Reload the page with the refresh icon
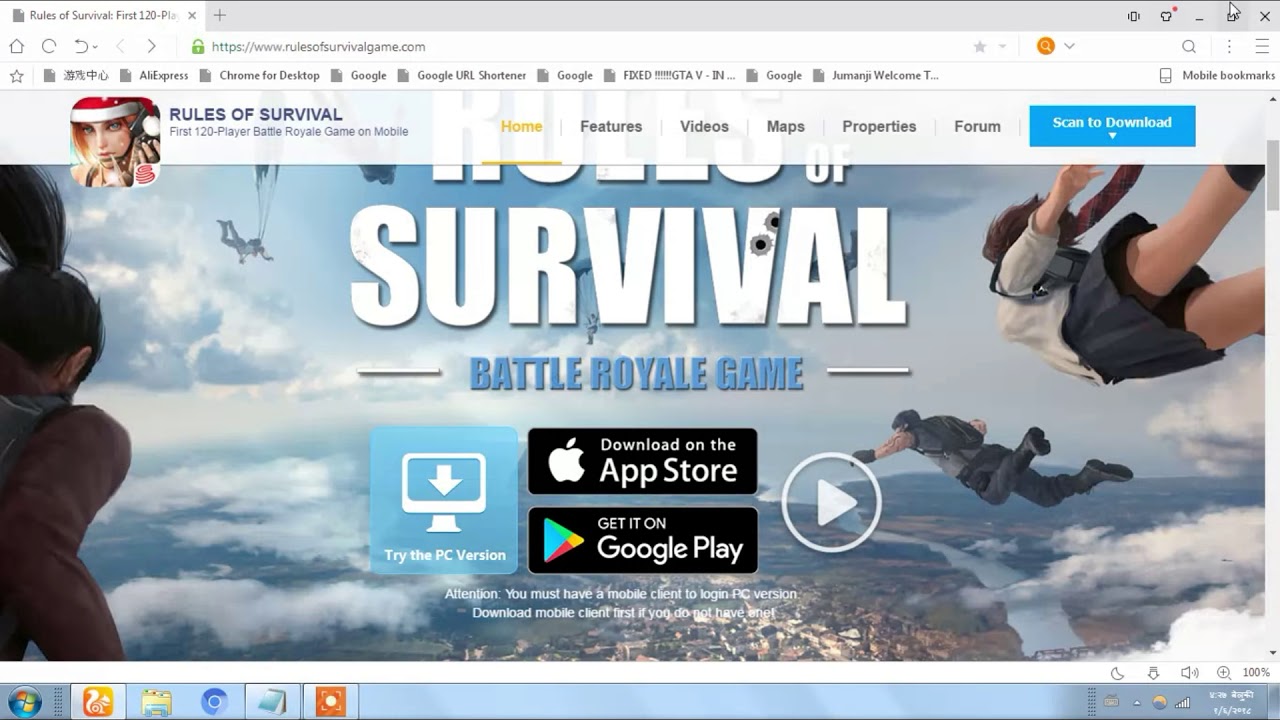This screenshot has height=720, width=1280. [x=48, y=46]
